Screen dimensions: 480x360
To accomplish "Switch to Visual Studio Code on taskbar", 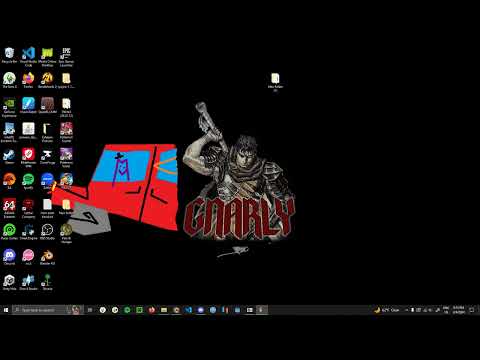I will 188,310.
